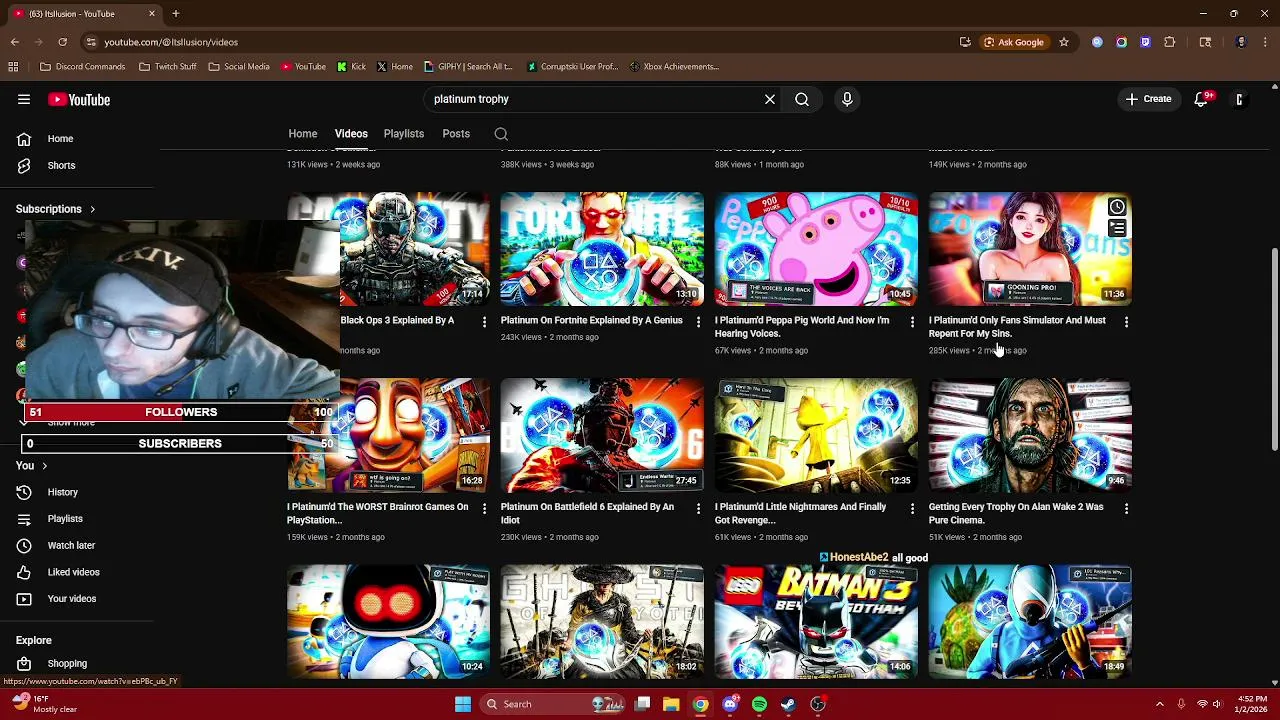The image size is (1280, 720).
Task: Switch to channel Posts tab
Action: click(x=456, y=134)
